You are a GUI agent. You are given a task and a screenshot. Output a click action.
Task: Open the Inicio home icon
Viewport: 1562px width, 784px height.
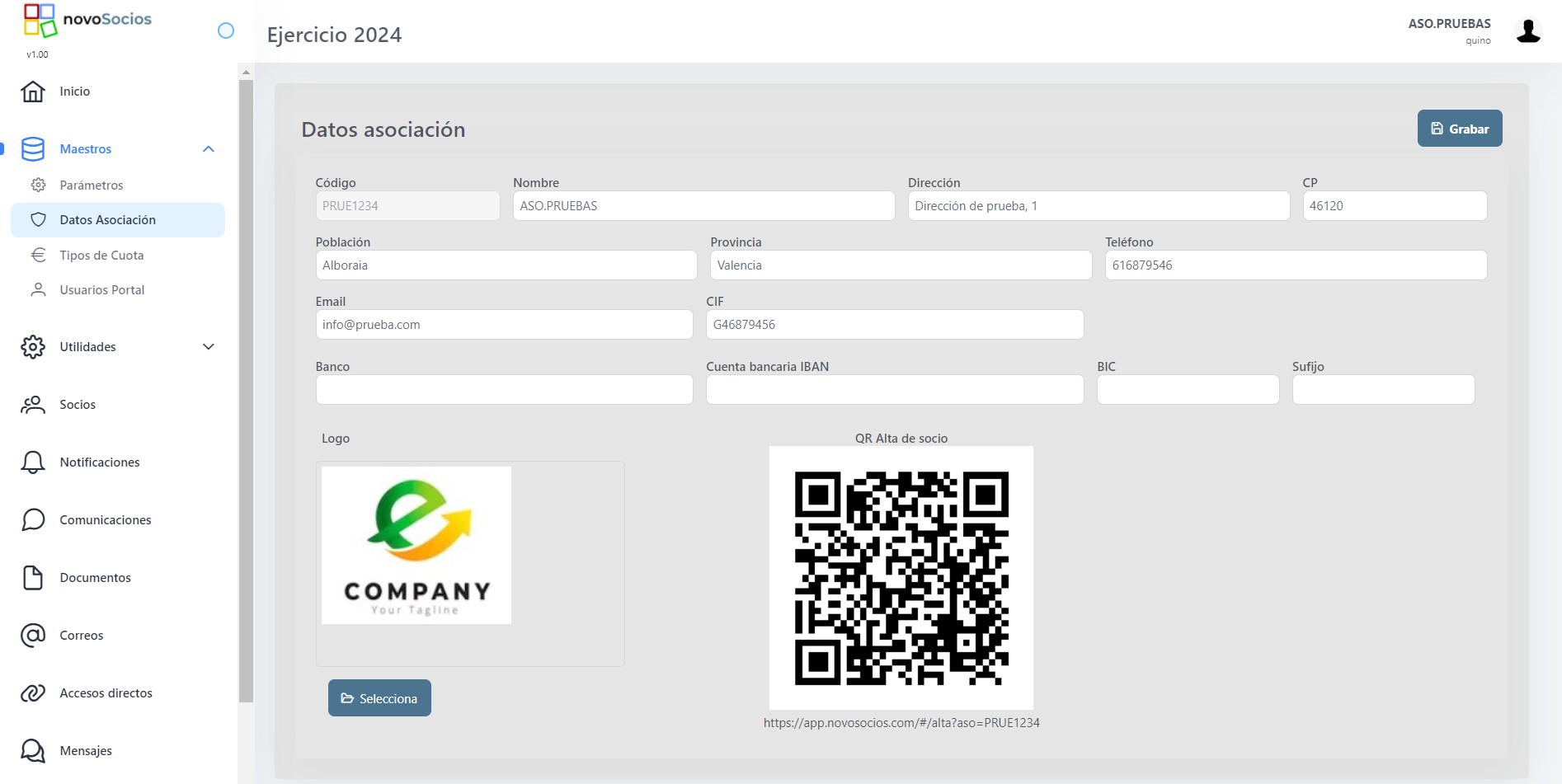33,91
